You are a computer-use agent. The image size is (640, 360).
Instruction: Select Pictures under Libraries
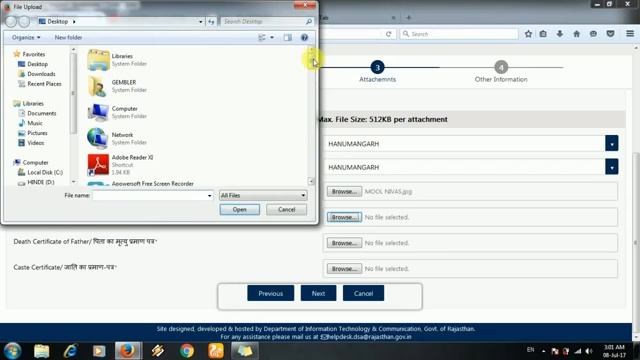tap(33, 133)
